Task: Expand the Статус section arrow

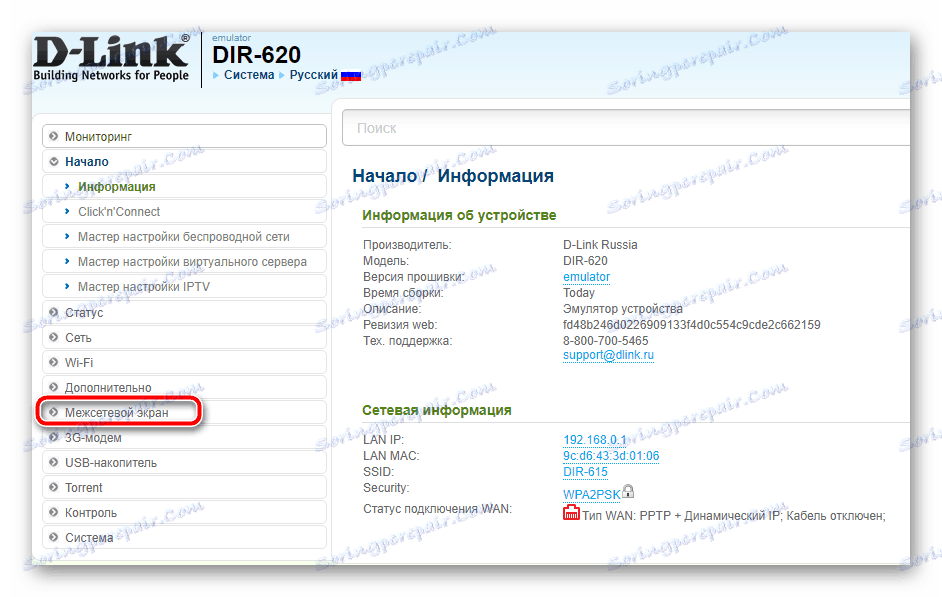Action: (54, 312)
